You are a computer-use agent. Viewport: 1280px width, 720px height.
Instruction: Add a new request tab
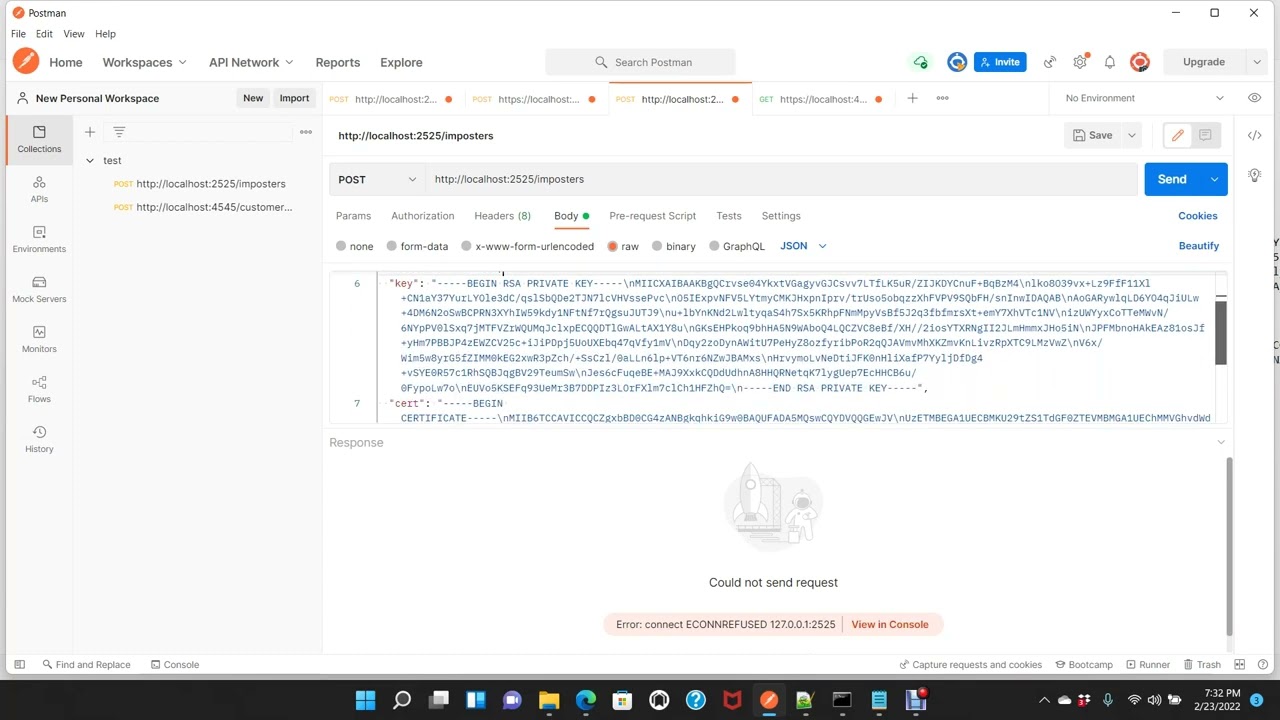tap(912, 98)
